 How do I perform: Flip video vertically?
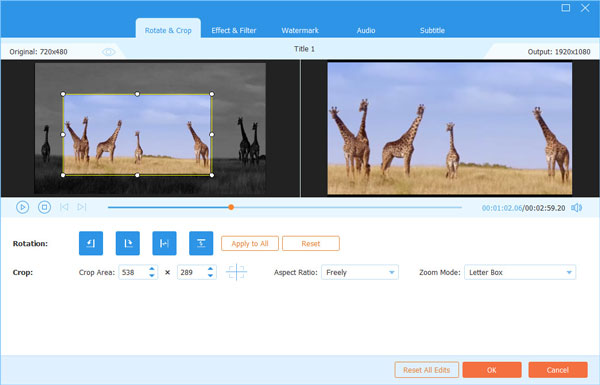(x=201, y=243)
